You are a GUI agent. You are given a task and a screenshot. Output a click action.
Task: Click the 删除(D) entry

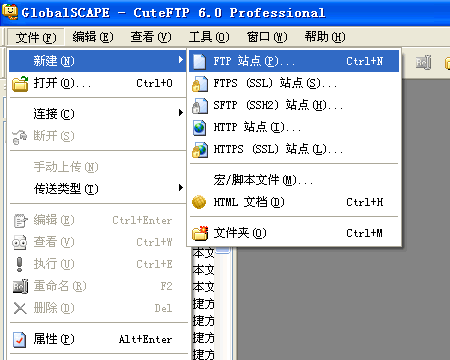click(97, 308)
